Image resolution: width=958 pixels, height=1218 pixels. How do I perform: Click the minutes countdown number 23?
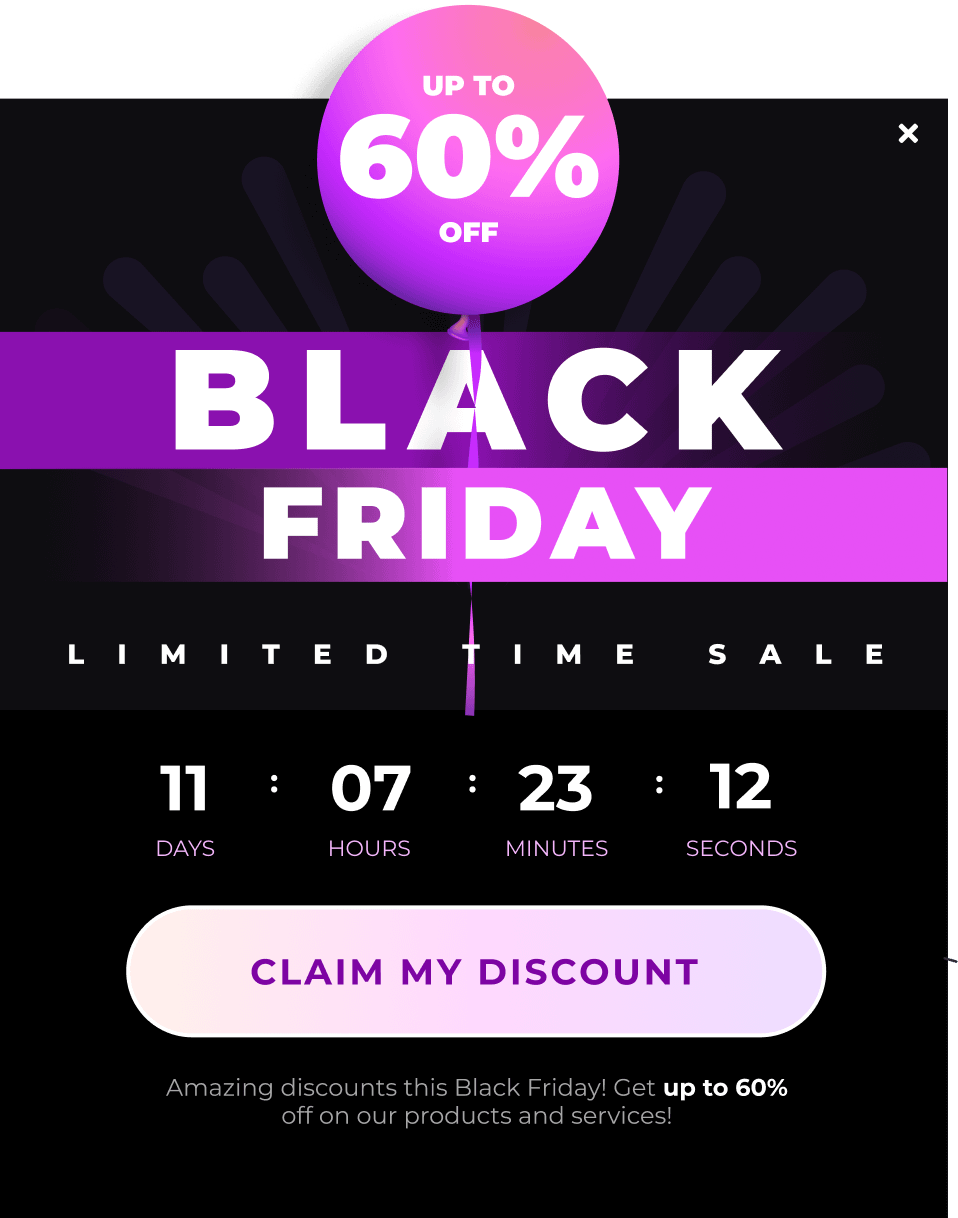[556, 789]
